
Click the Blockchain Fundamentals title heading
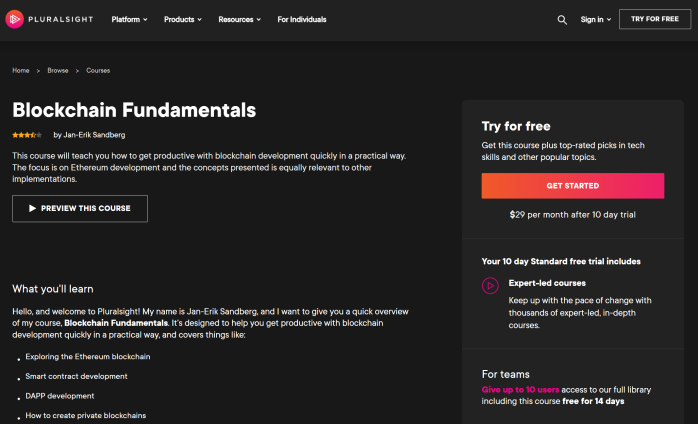134,110
